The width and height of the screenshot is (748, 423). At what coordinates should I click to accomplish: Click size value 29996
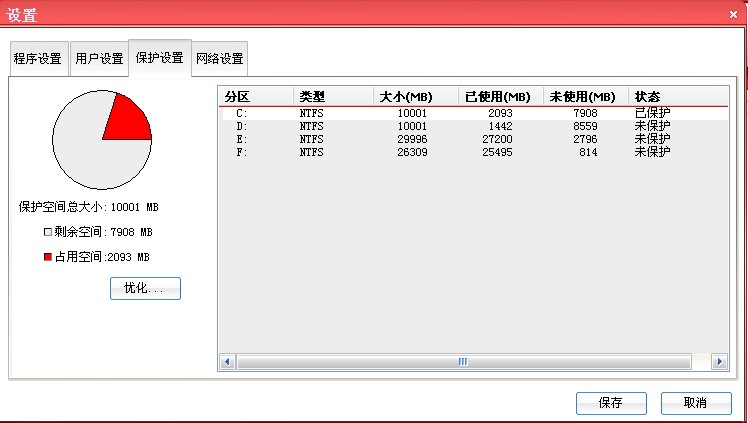412,139
